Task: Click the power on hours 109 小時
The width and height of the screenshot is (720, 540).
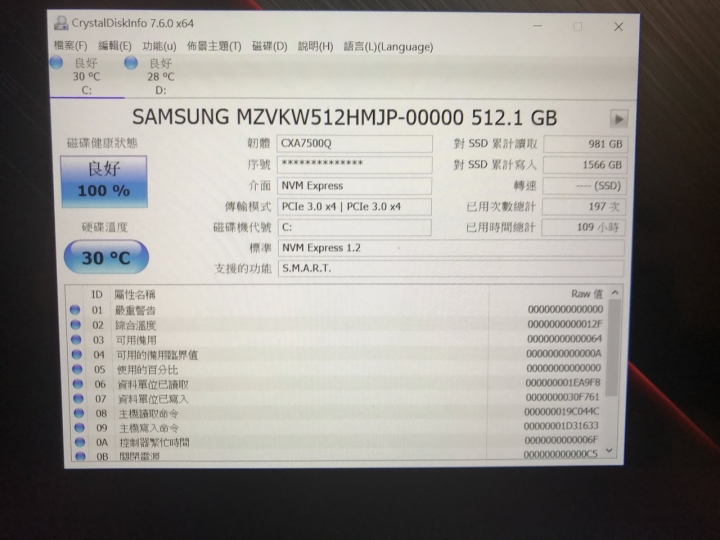Action: point(584,227)
